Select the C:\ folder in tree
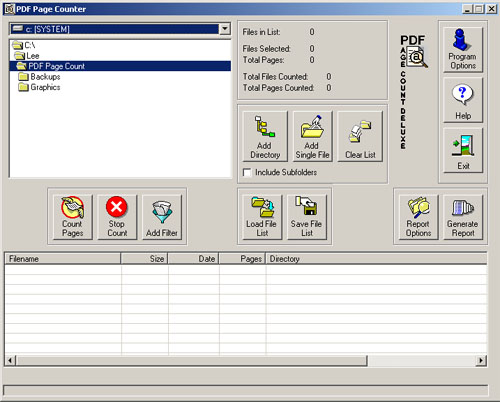 tap(24, 45)
